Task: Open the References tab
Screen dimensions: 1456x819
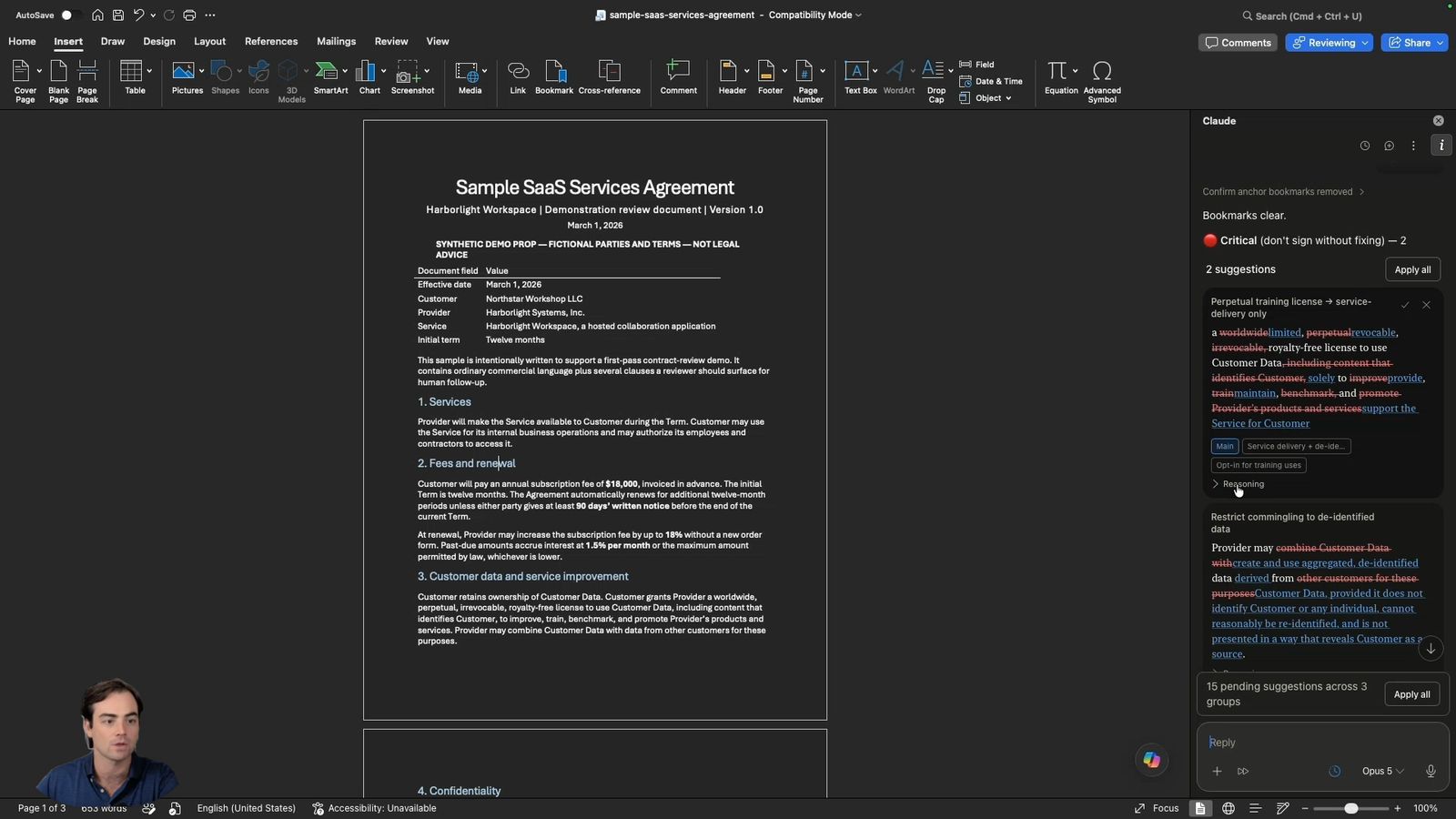Action: 271,42
